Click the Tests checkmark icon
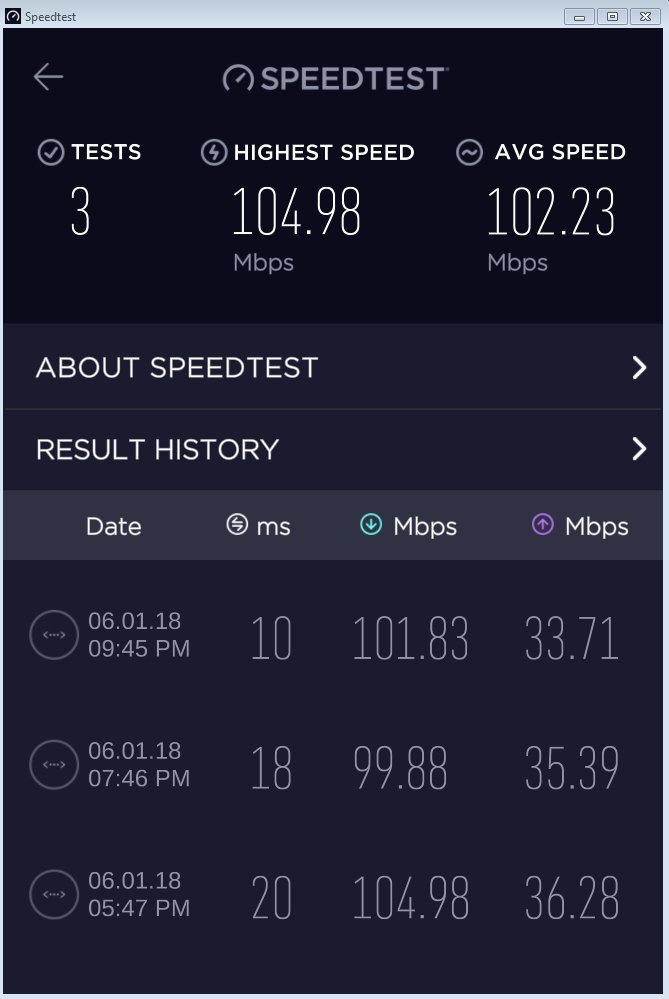Screen dimensions: 669x999 pos(51,153)
